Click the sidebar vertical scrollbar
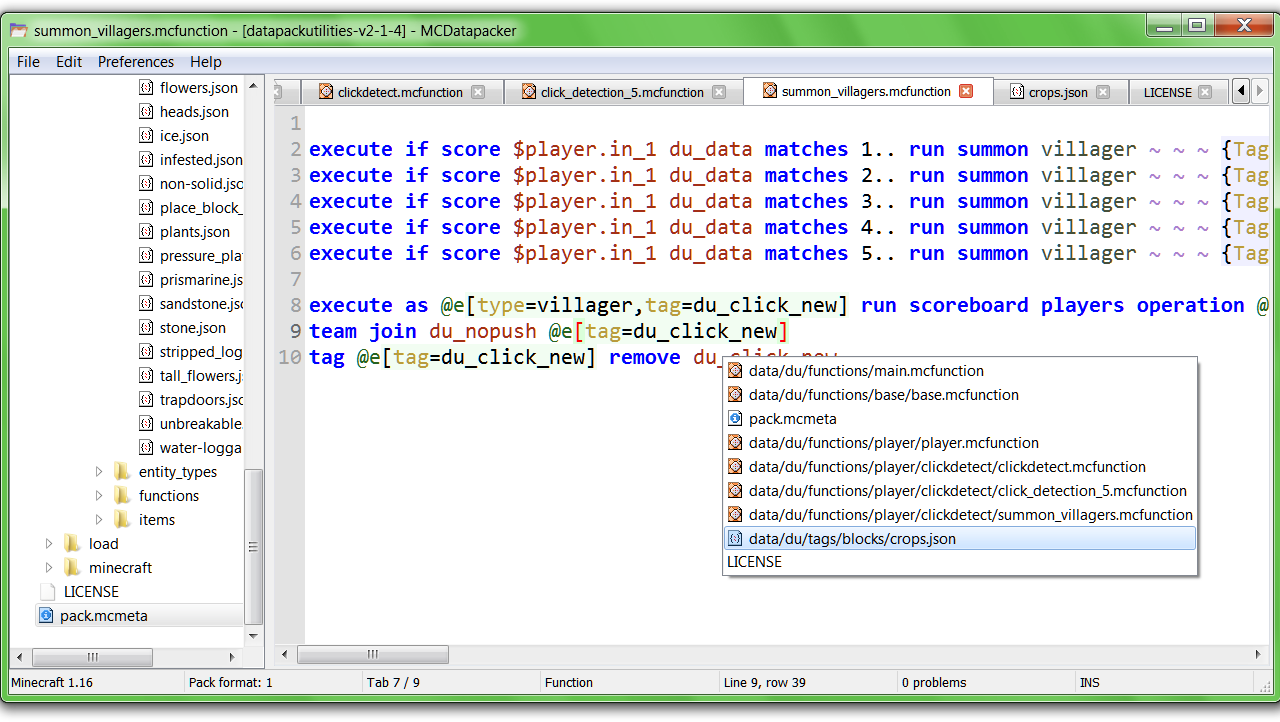 tap(253, 545)
